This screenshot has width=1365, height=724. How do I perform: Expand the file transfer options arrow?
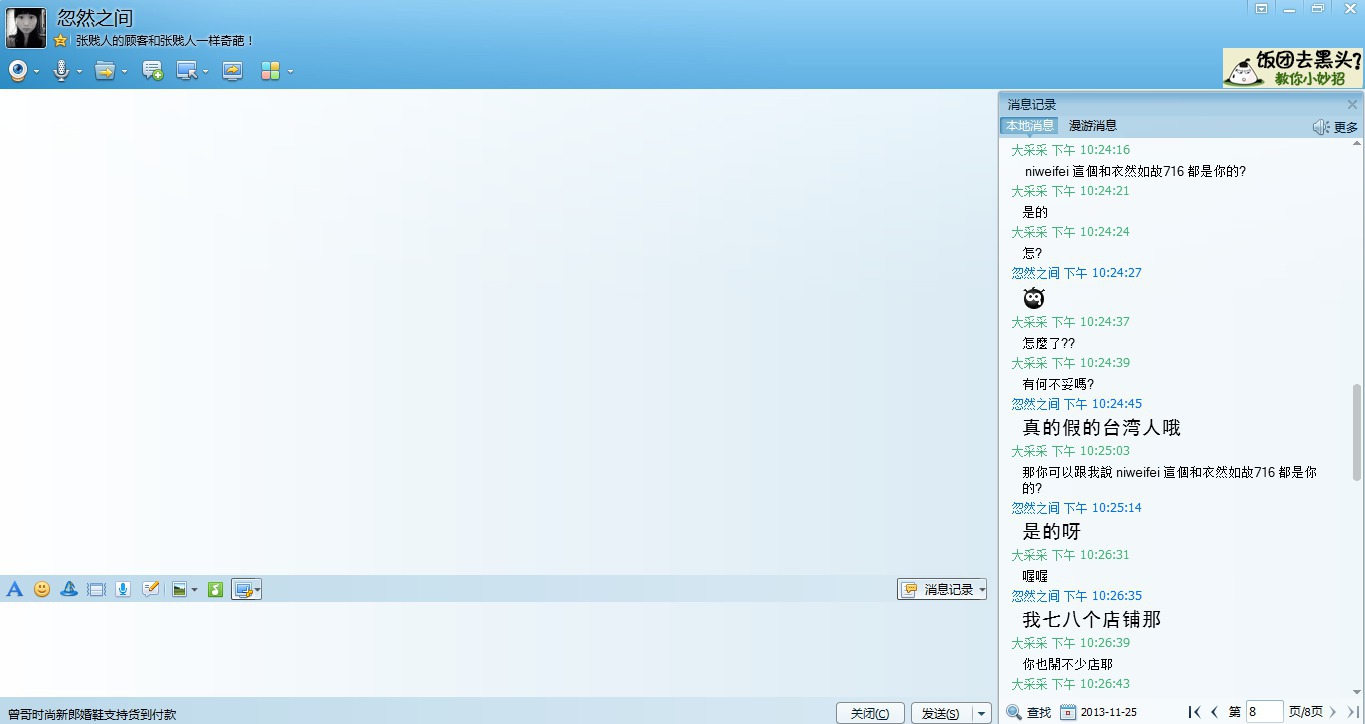(x=124, y=72)
